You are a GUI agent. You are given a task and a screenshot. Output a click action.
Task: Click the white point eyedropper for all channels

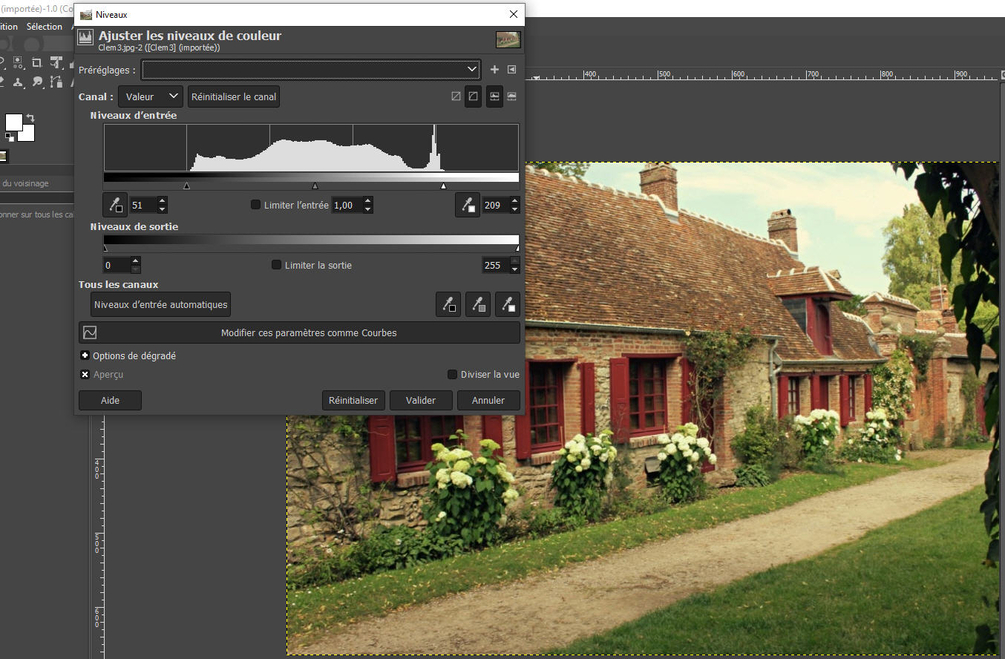(508, 304)
